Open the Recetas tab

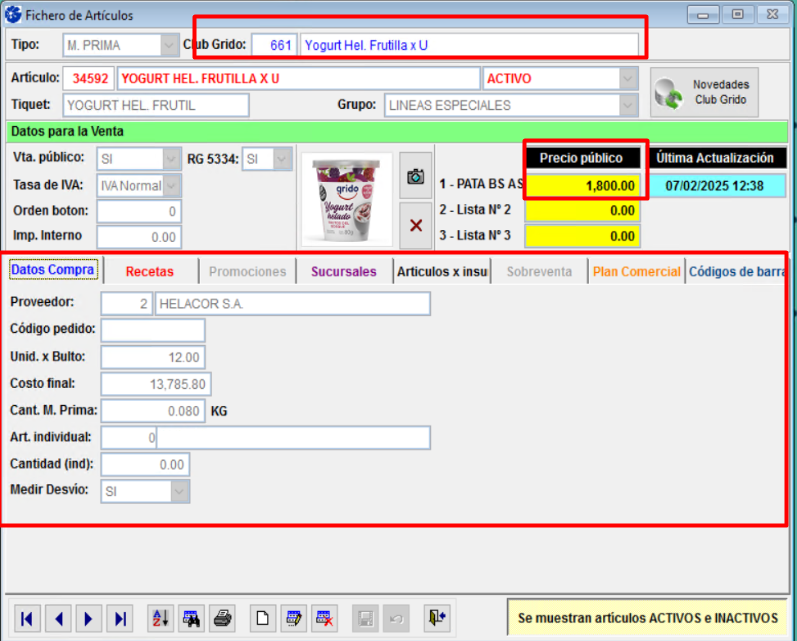(150, 271)
